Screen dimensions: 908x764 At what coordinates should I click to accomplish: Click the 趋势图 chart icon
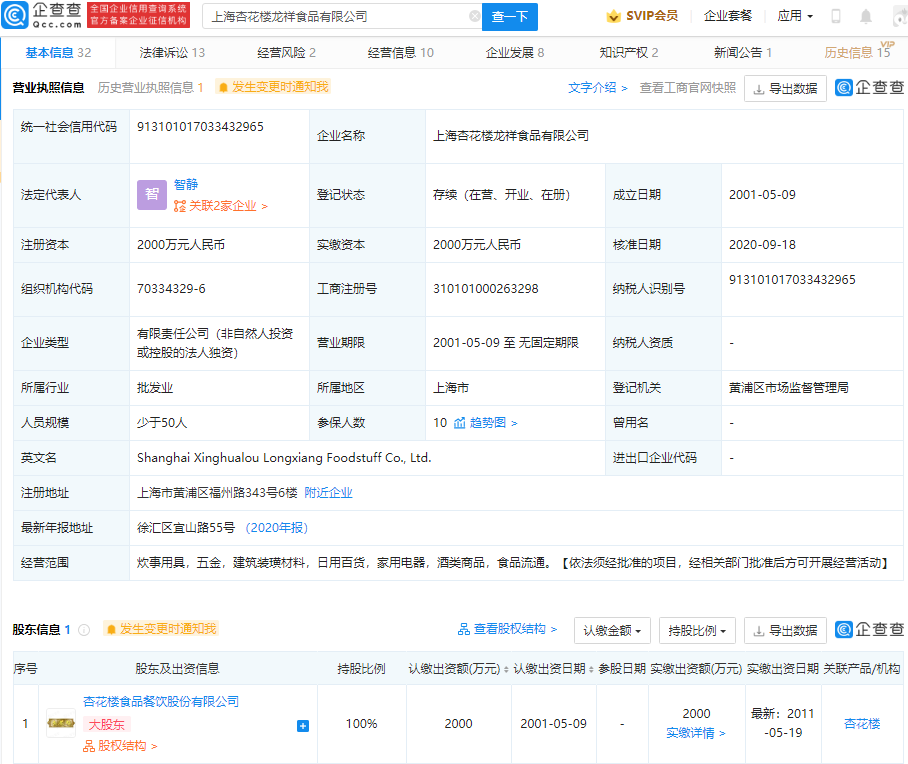[x=460, y=423]
